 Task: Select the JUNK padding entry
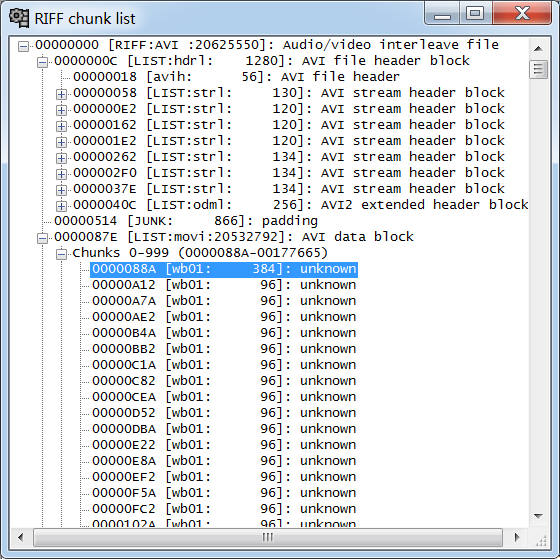tap(186, 221)
